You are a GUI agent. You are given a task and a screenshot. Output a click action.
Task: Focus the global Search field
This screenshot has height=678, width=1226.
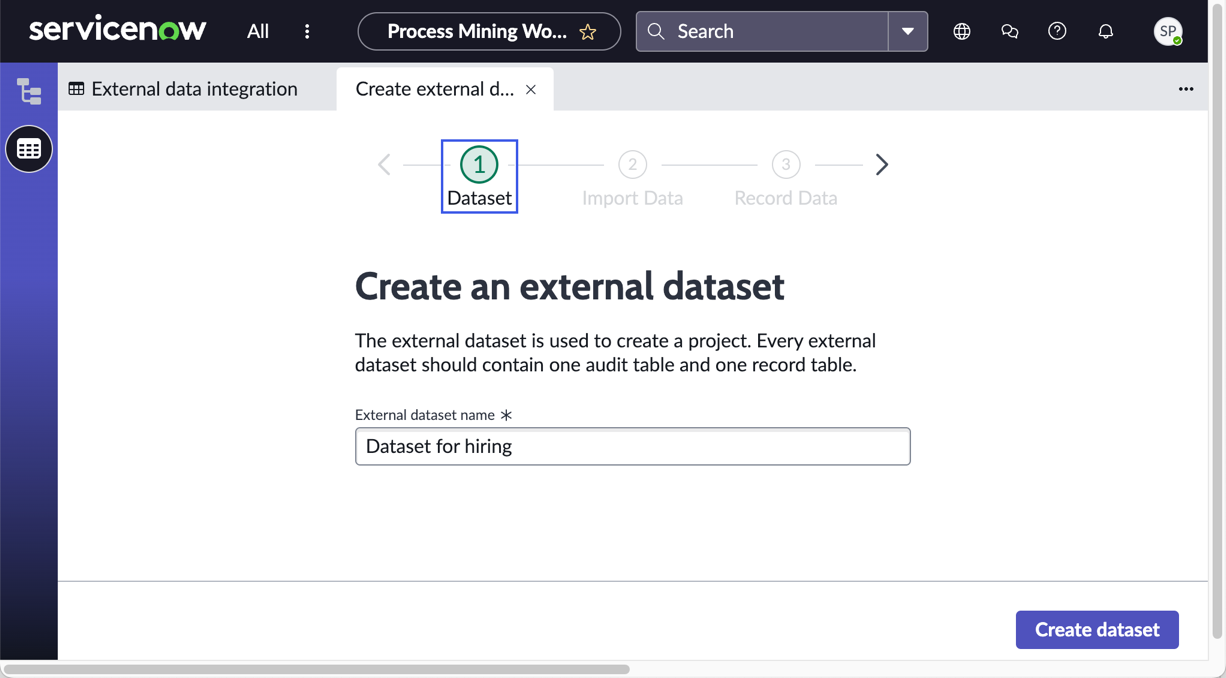click(x=762, y=31)
